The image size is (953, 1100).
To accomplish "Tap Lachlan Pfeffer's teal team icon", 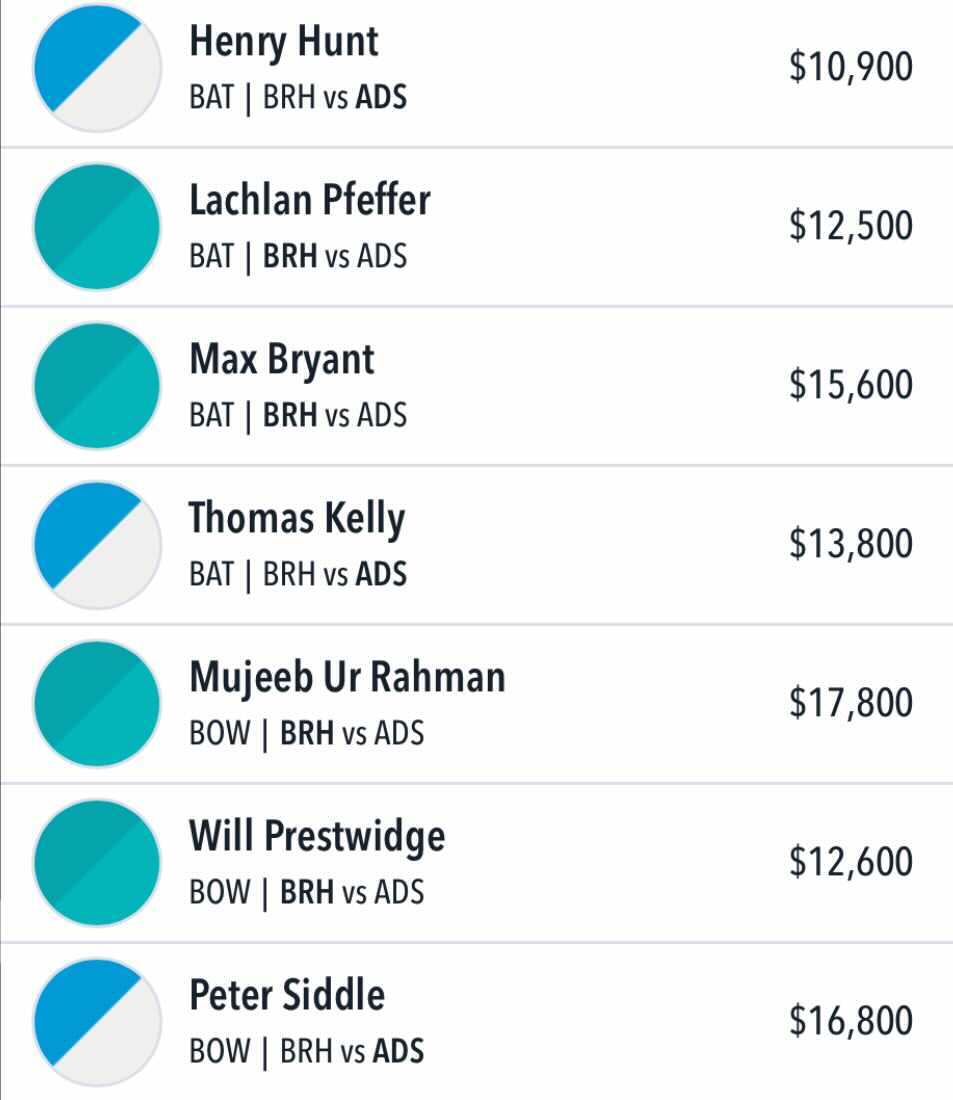I will coord(98,227).
